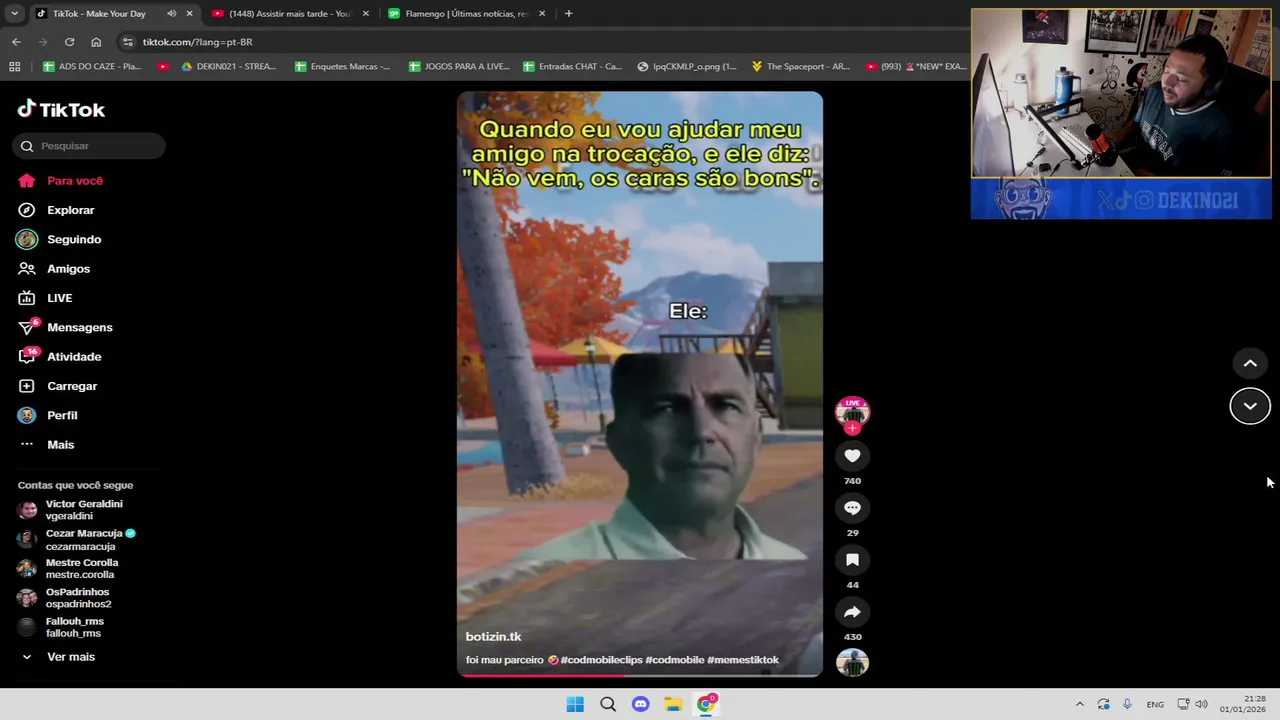Open The Spaceport bookmark
The width and height of the screenshot is (1280, 720).
pyautogui.click(x=800, y=66)
